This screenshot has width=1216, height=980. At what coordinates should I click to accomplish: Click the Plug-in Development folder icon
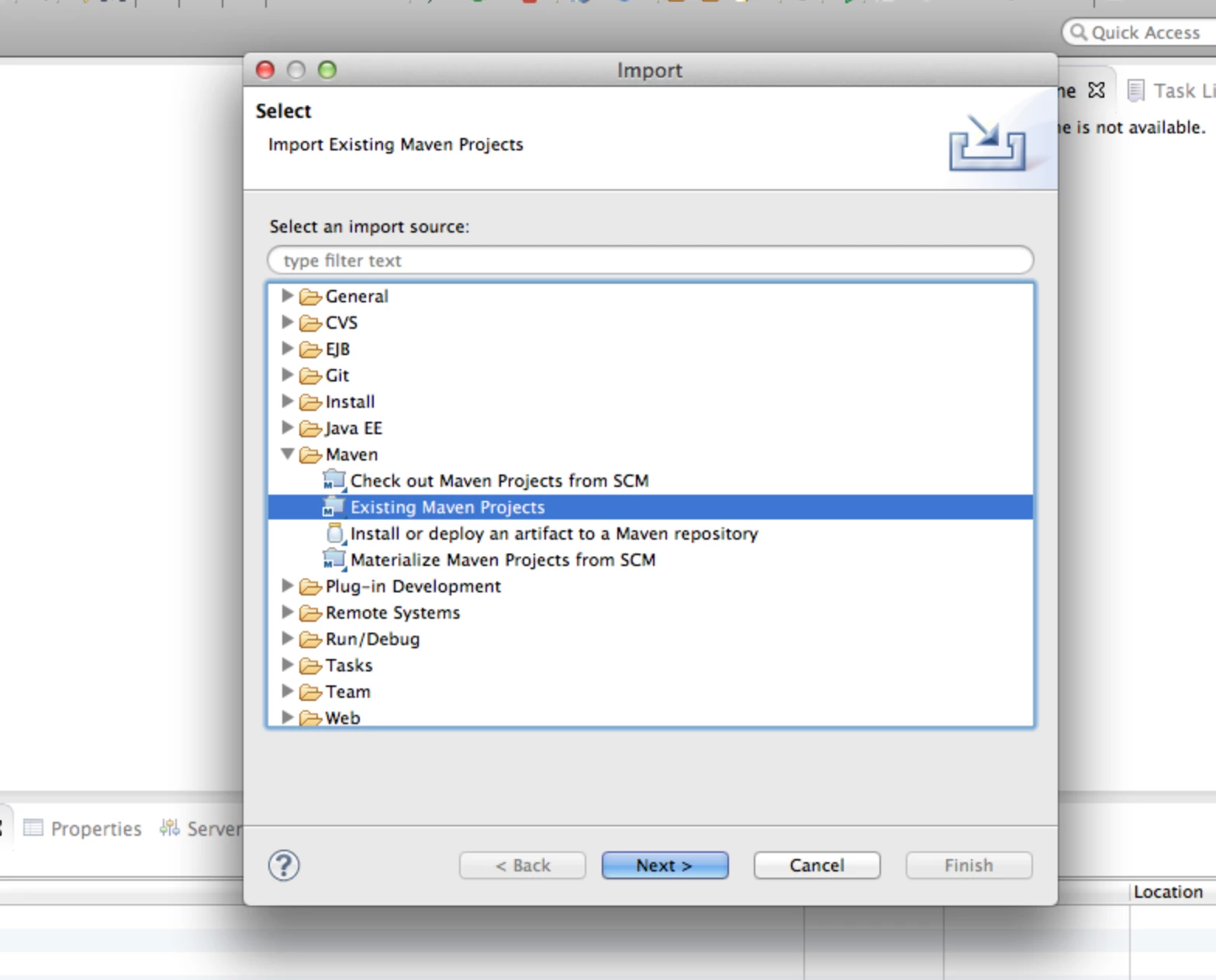coord(311,586)
